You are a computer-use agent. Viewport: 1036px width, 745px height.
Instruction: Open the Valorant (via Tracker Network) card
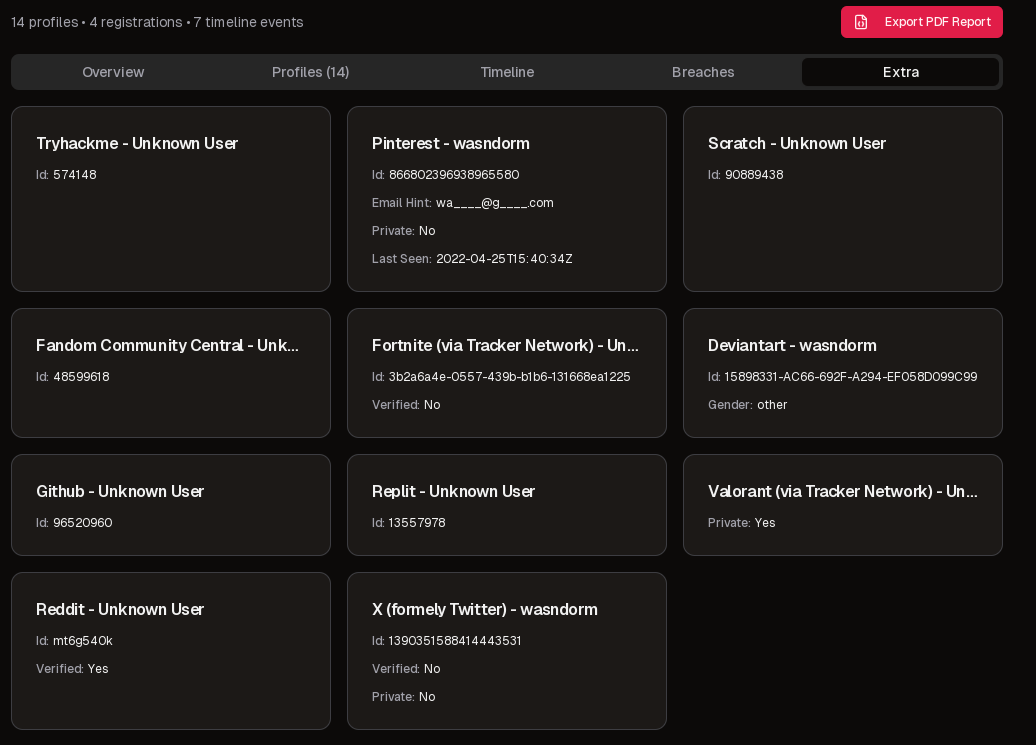(842, 505)
